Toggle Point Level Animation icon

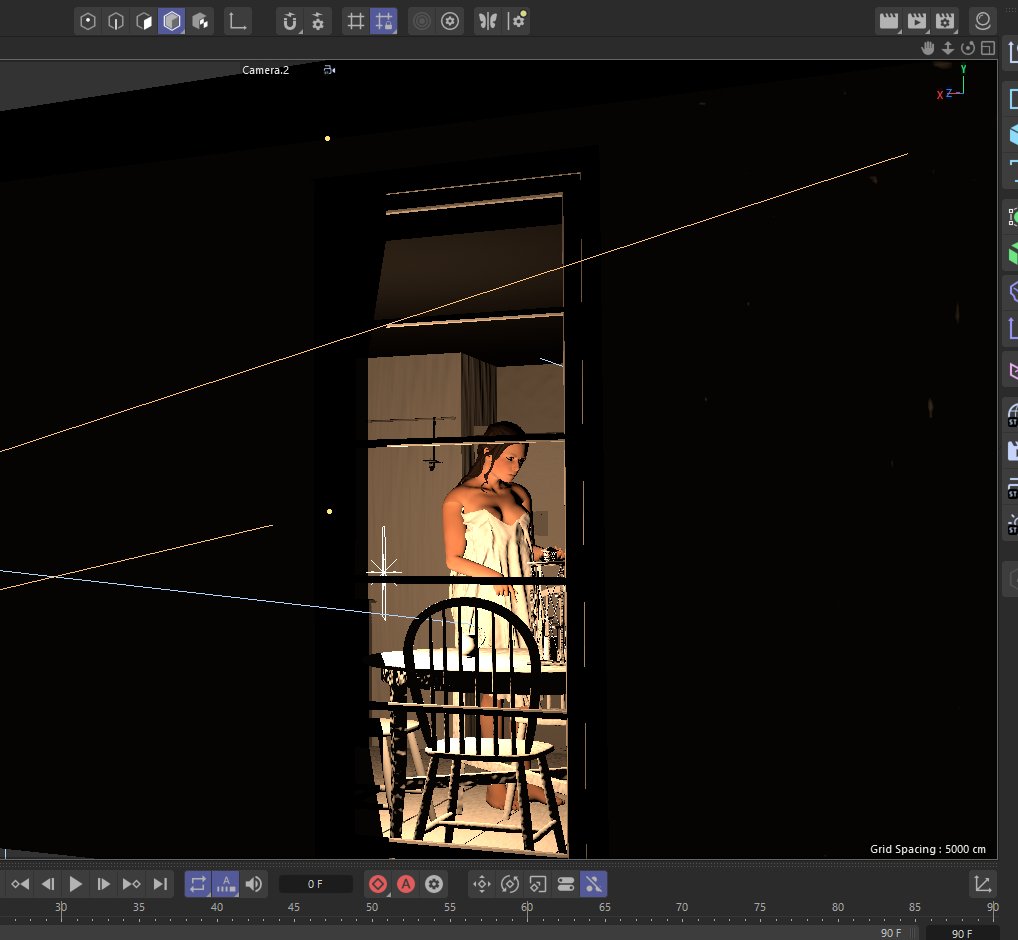(593, 884)
